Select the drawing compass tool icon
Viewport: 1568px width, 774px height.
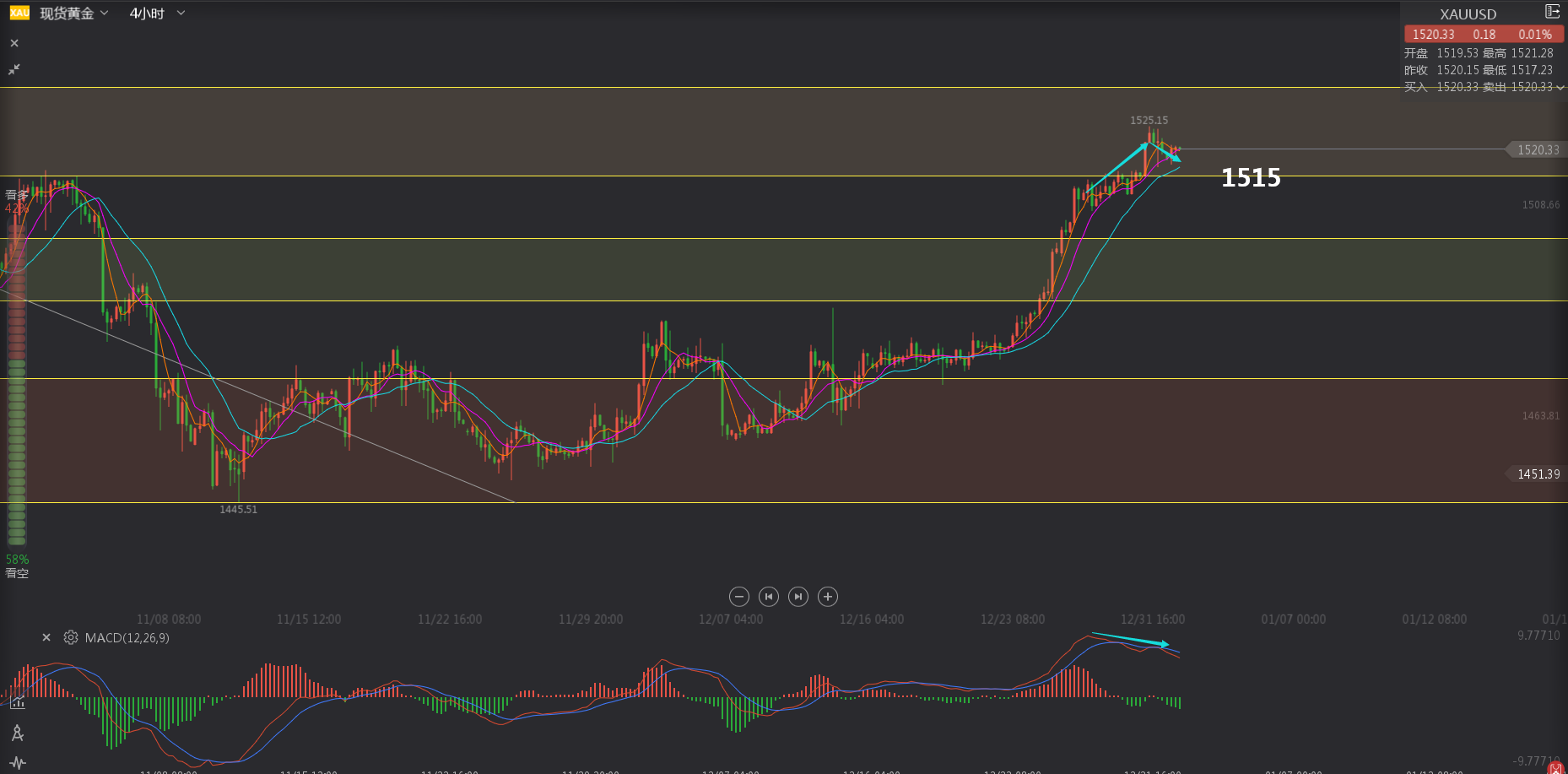[18, 733]
